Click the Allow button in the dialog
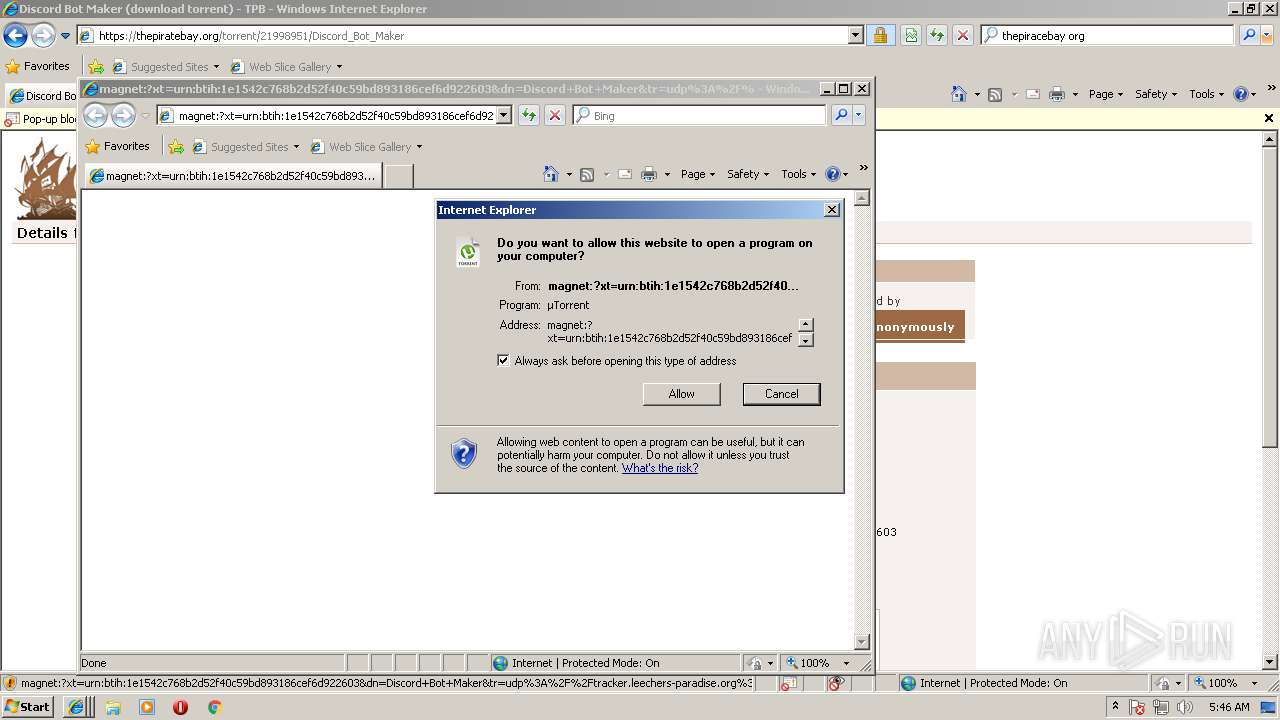This screenshot has height=720, width=1280. pos(681,394)
